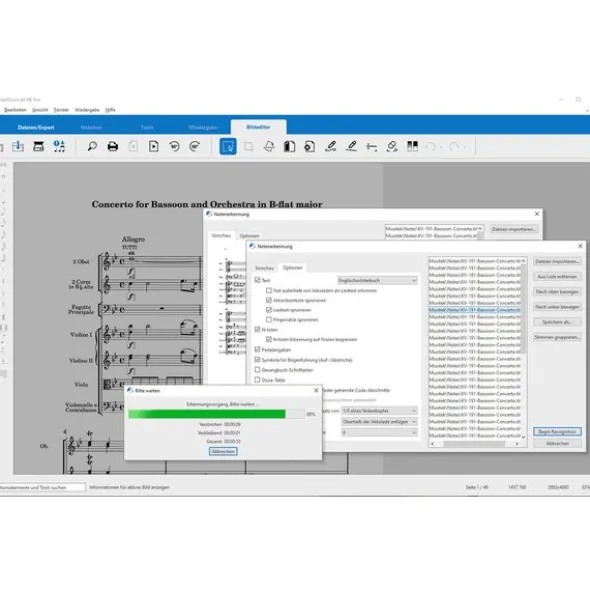
Task: Click the search field in status bar
Action: (x=42, y=487)
